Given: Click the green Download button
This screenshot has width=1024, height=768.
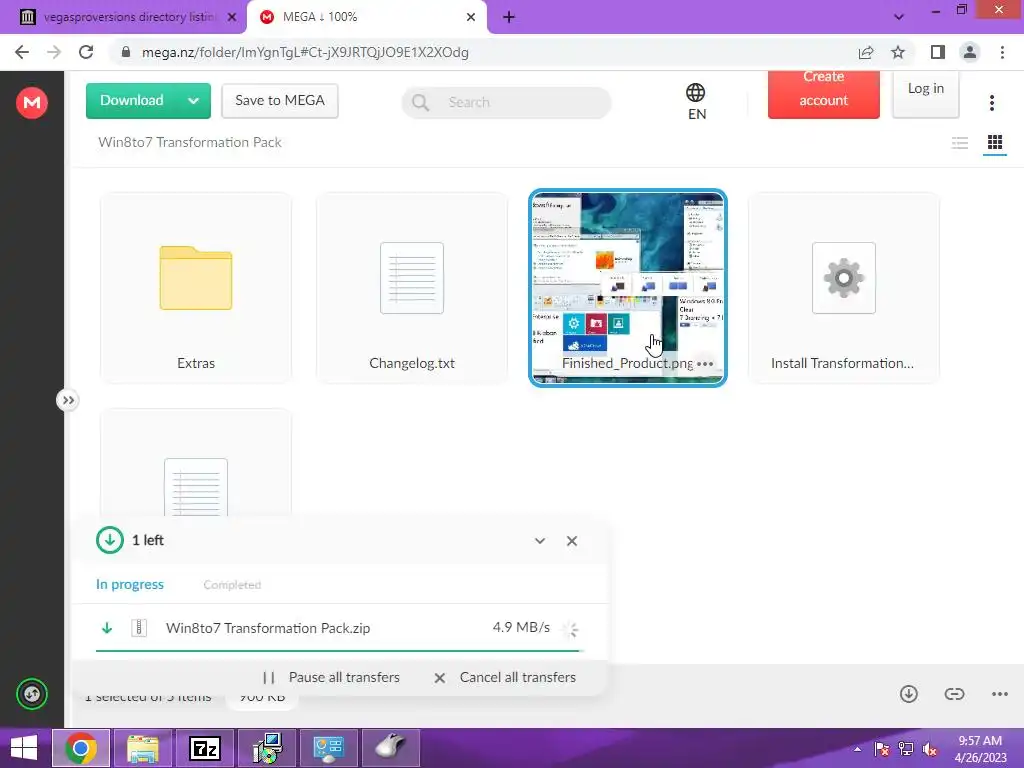Looking at the screenshot, I should tap(131, 101).
